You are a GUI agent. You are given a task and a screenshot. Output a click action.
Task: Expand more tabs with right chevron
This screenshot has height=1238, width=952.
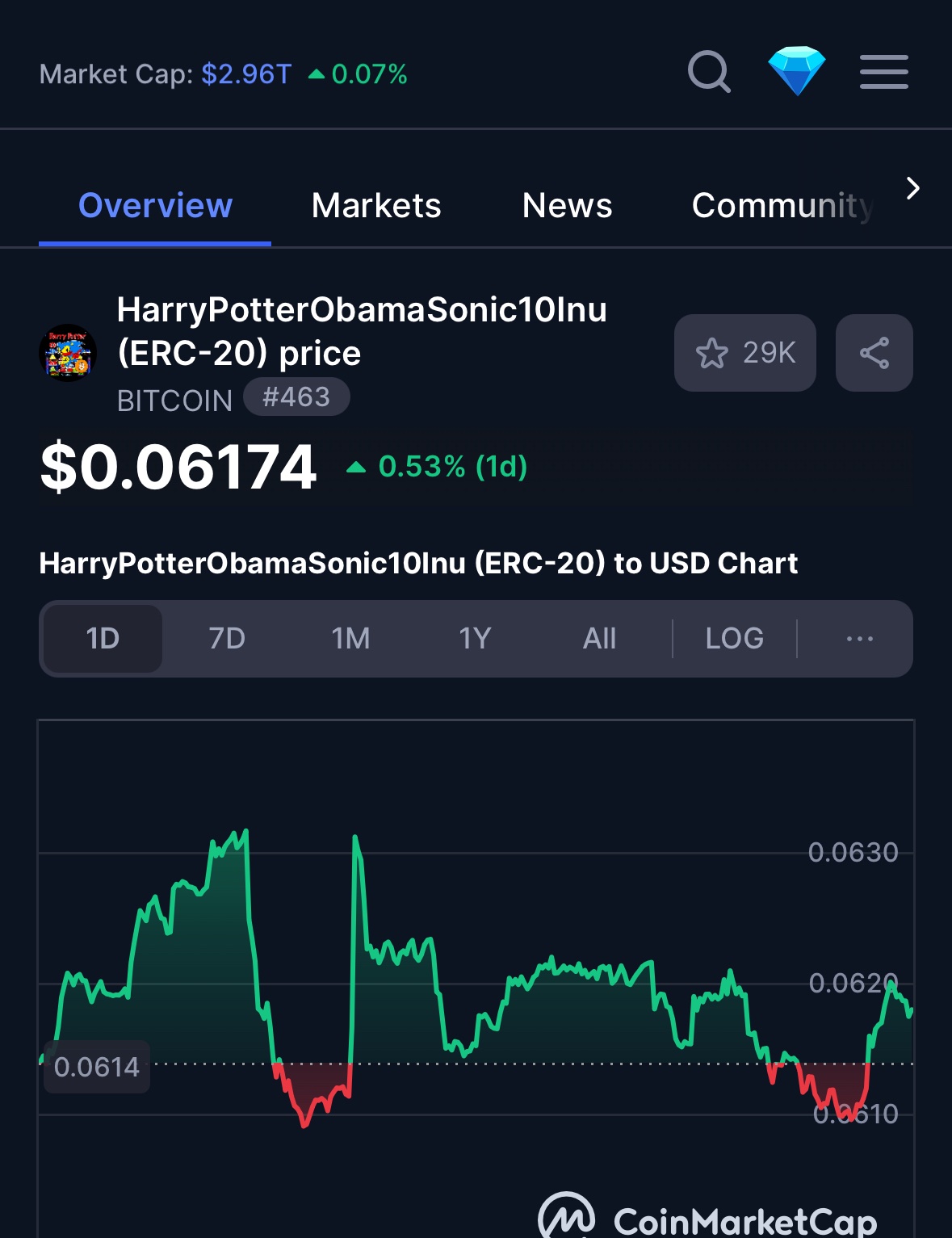coord(912,188)
